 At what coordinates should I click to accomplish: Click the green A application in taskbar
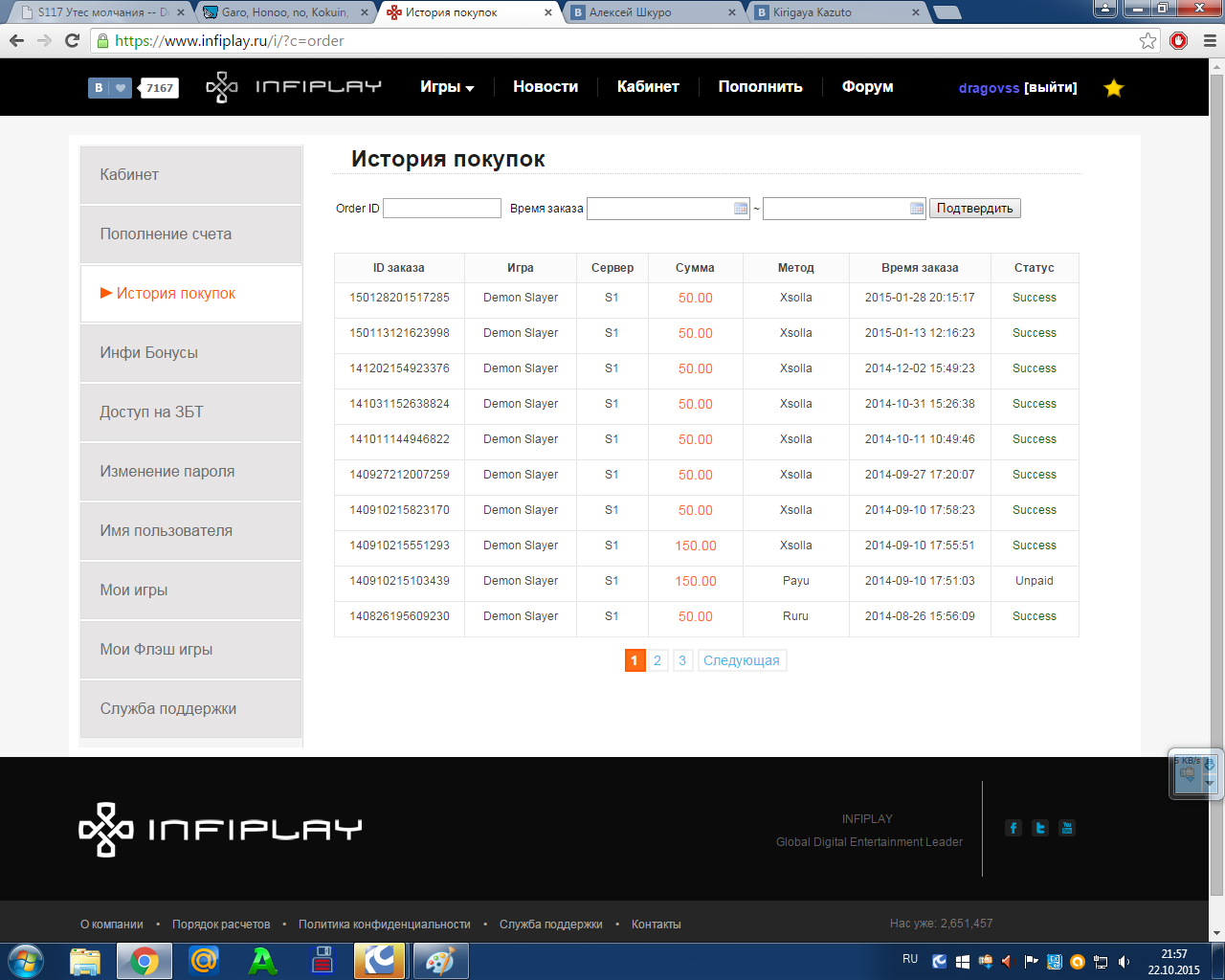pos(263,960)
